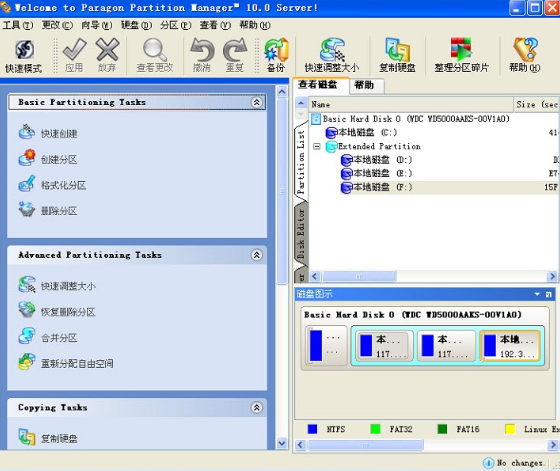Select first 117 GB block in disk map
Viewport: 560px width, 471px height.
(385, 346)
